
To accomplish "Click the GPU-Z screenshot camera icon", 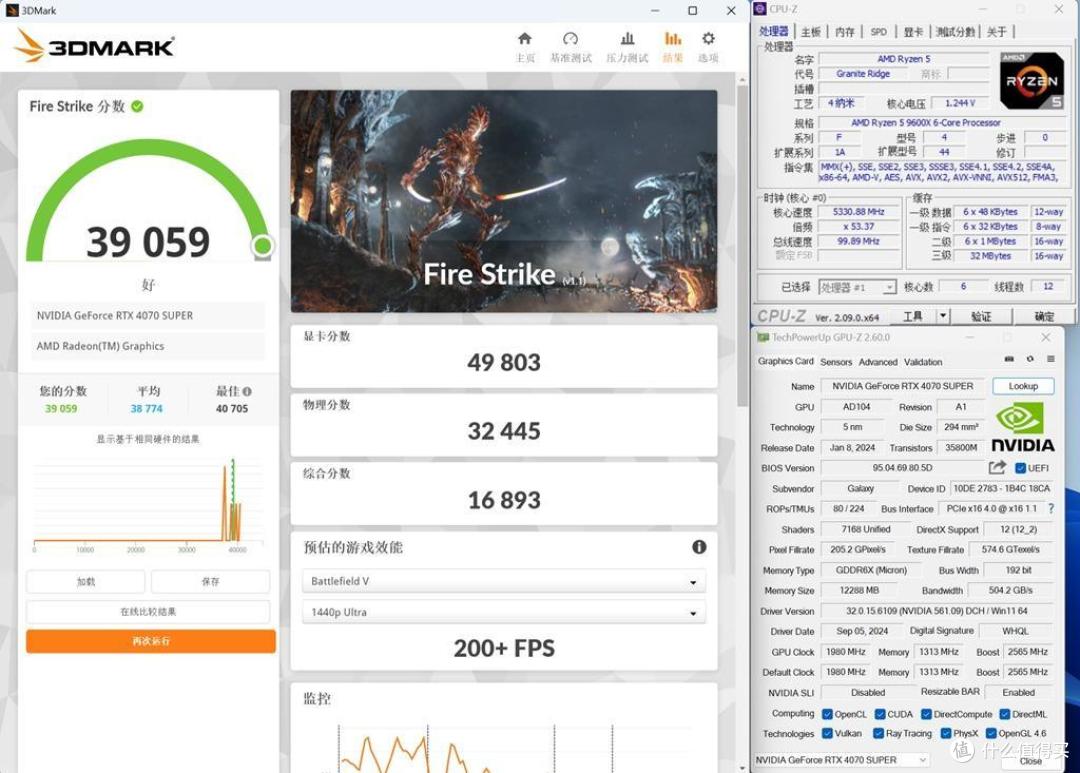I will point(1009,359).
